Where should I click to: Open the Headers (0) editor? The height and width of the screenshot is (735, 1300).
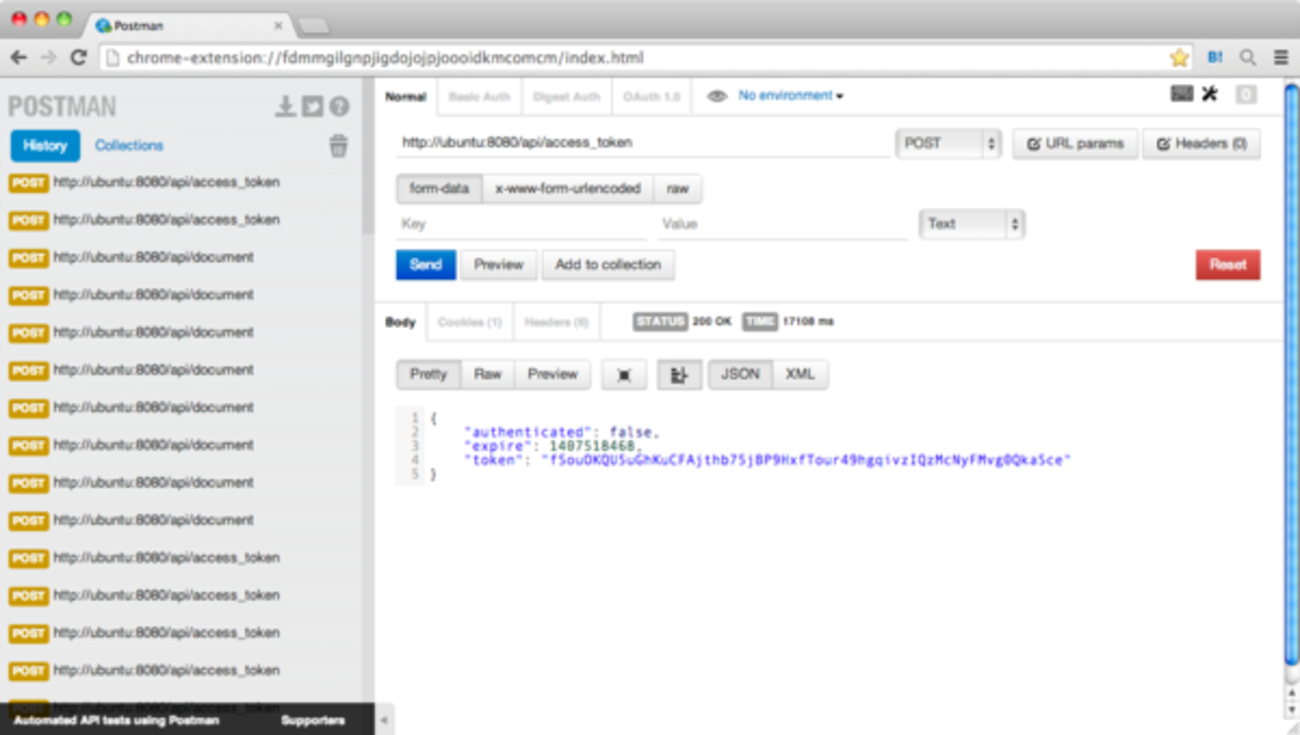1201,144
